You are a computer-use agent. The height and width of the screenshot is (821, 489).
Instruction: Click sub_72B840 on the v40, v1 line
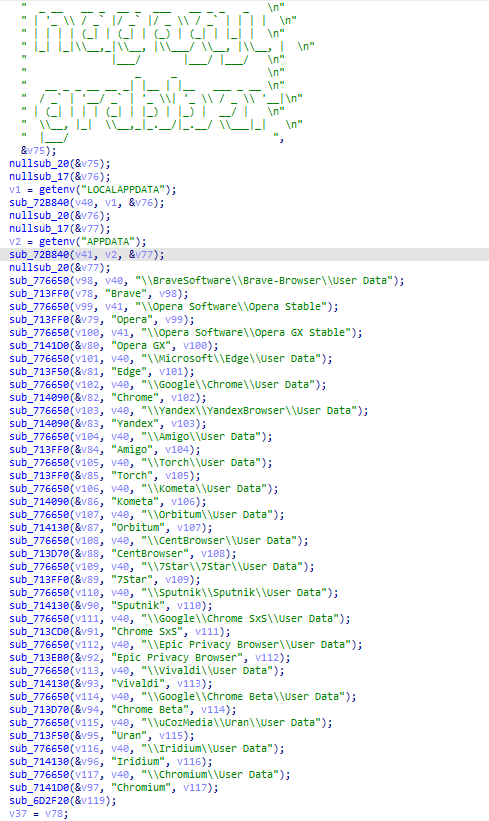(x=39, y=203)
